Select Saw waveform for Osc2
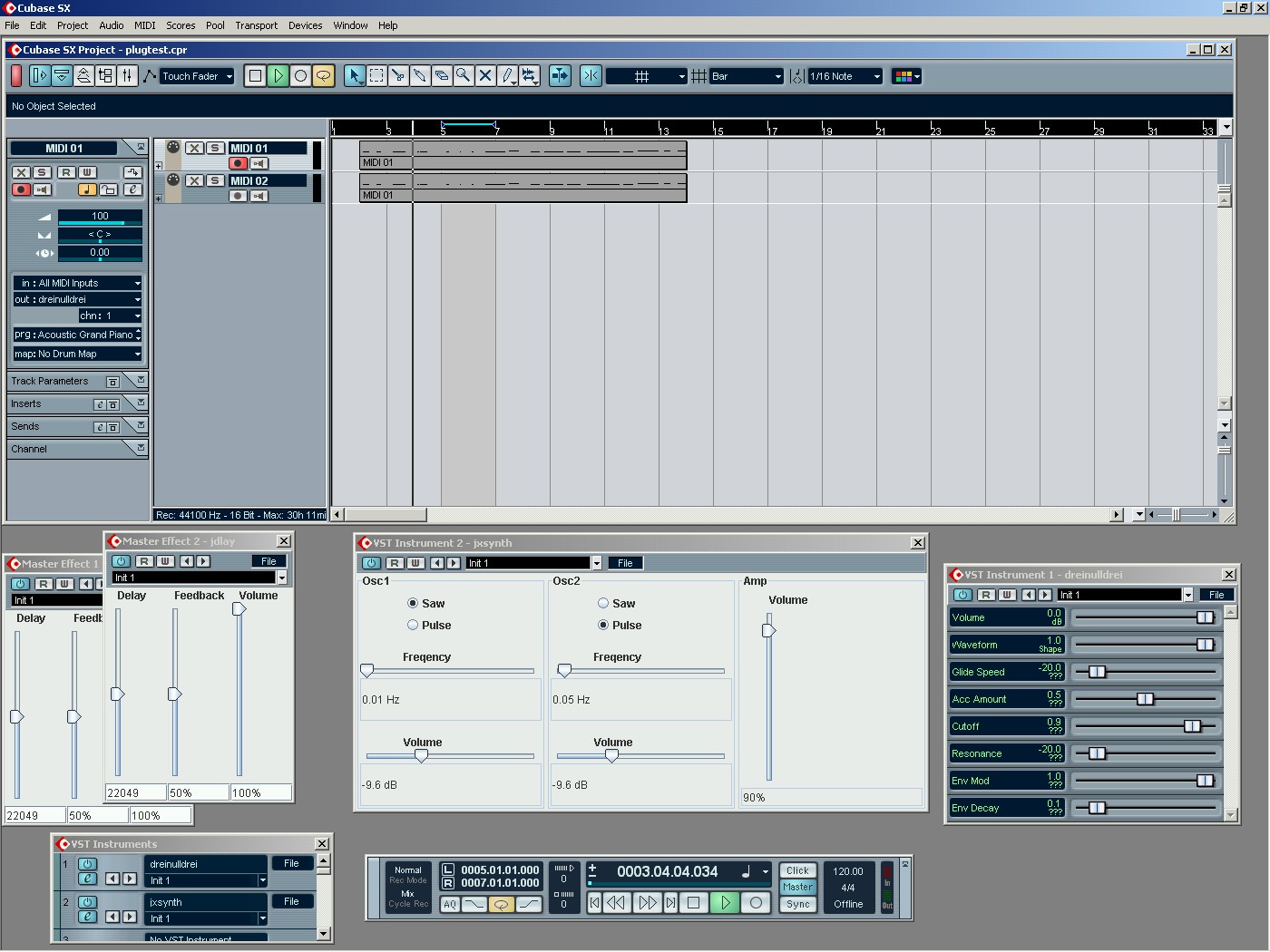1270x952 pixels. click(603, 603)
